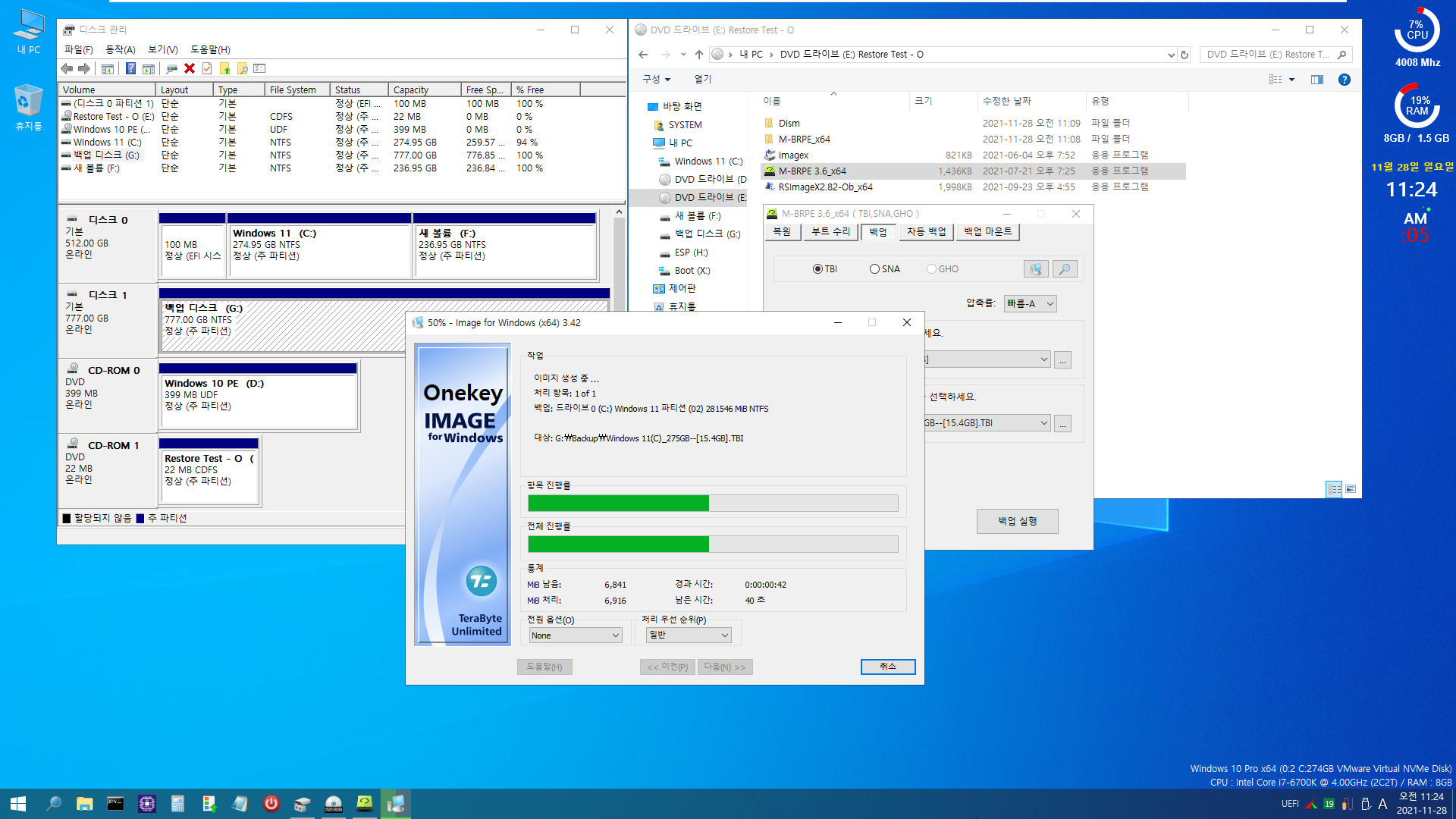
Task: Open the Windows Start button
Action: coord(18,804)
